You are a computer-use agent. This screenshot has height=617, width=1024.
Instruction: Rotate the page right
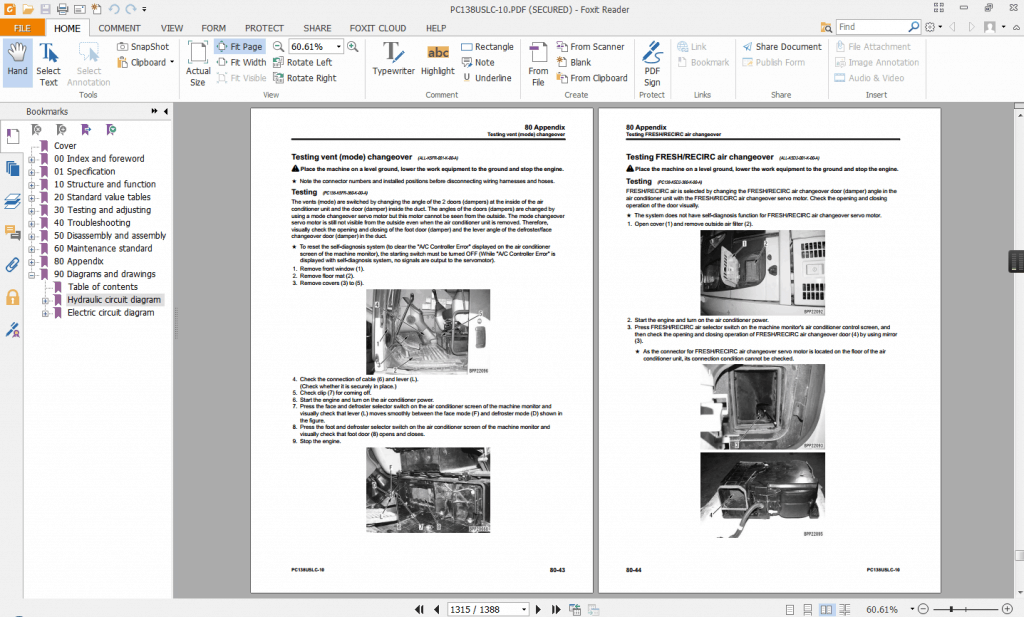(x=304, y=78)
